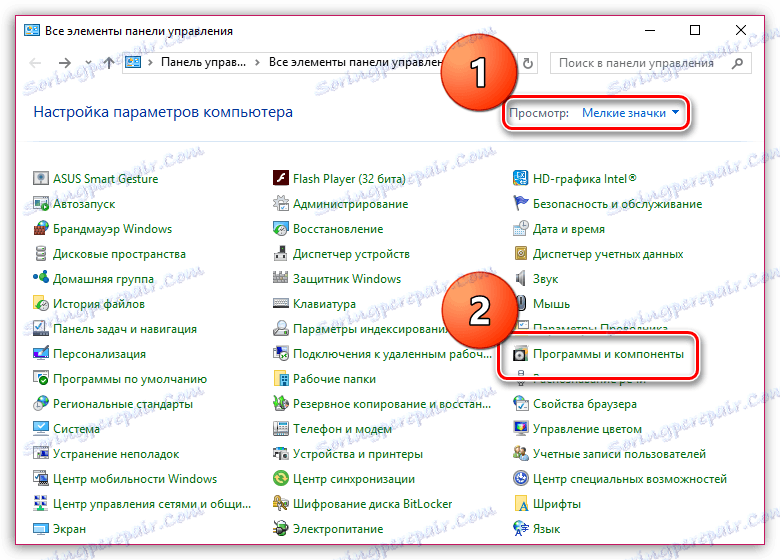This screenshot has width=780, height=560.
Task: Click the Шрифты font icon
Action: (521, 503)
